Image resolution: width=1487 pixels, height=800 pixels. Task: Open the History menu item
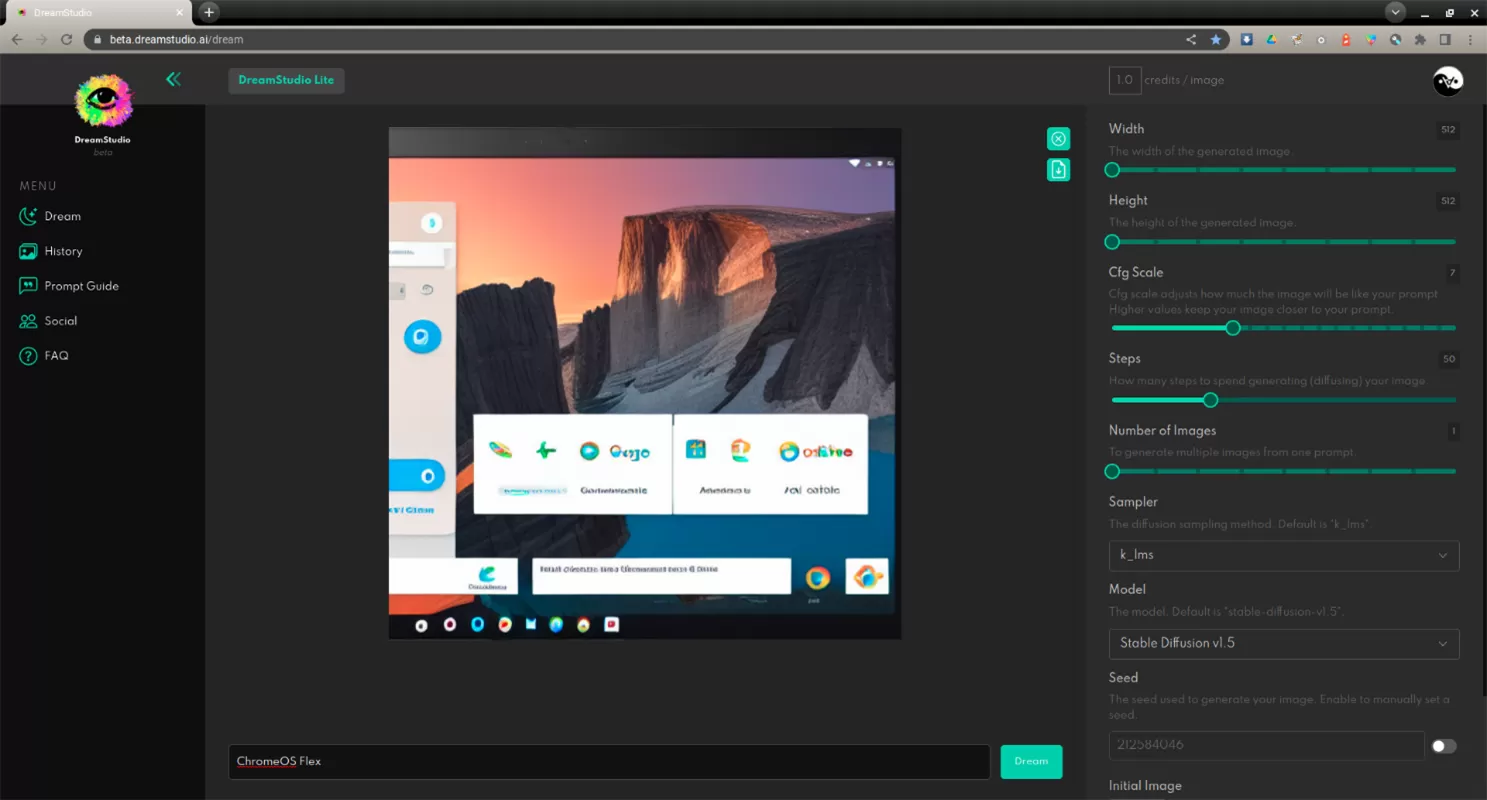[x=63, y=251]
